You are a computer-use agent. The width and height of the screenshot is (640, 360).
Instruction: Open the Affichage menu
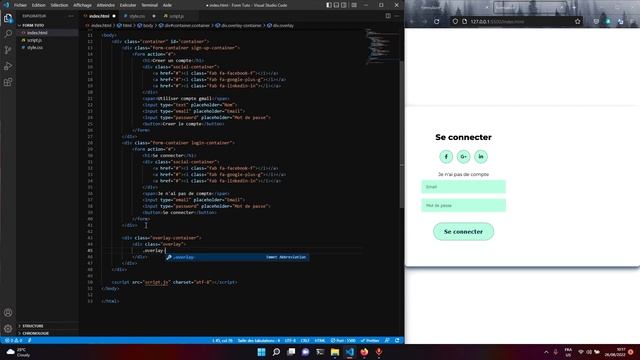(x=82, y=5)
